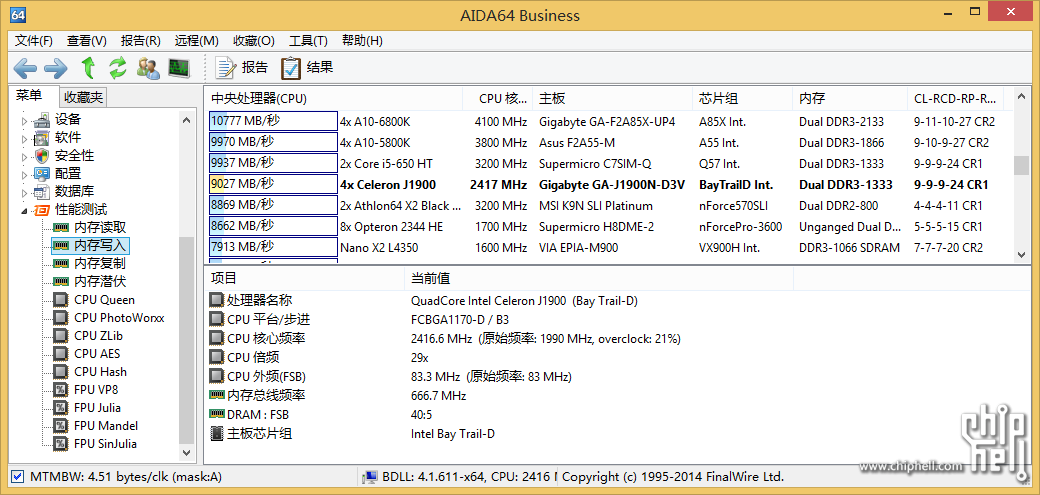Select the 7913 MB/秒 result bar
The width and height of the screenshot is (1040, 495).
coord(273,247)
